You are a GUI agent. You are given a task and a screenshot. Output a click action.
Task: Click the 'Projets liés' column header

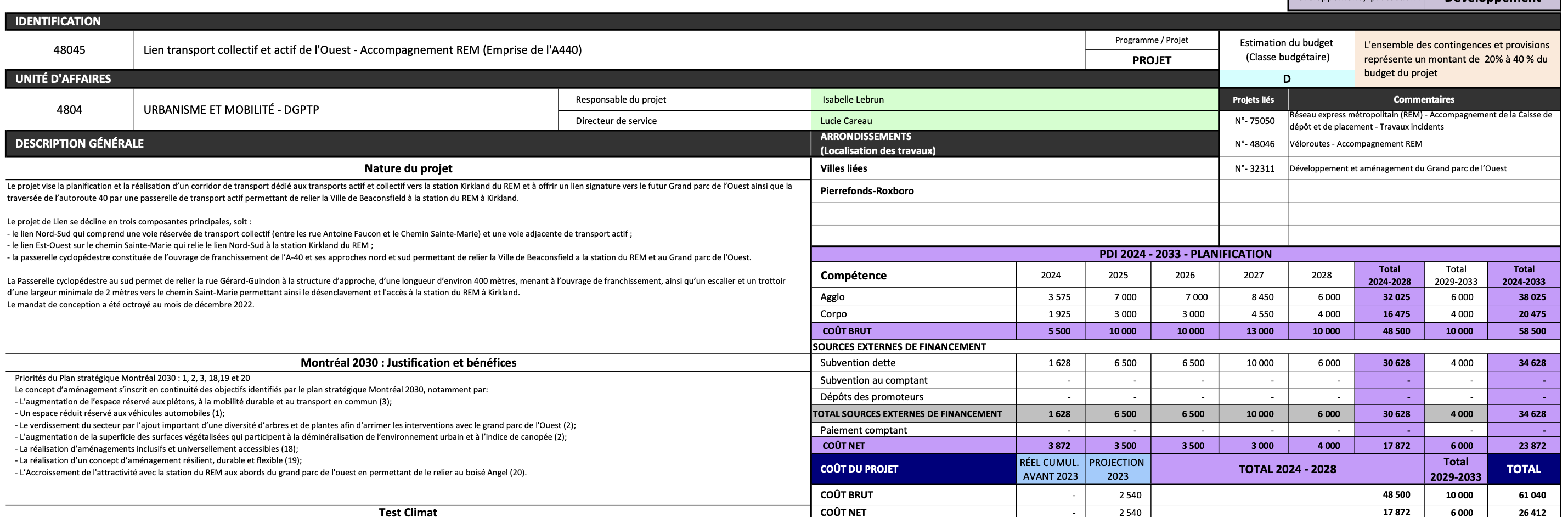(x=1253, y=99)
